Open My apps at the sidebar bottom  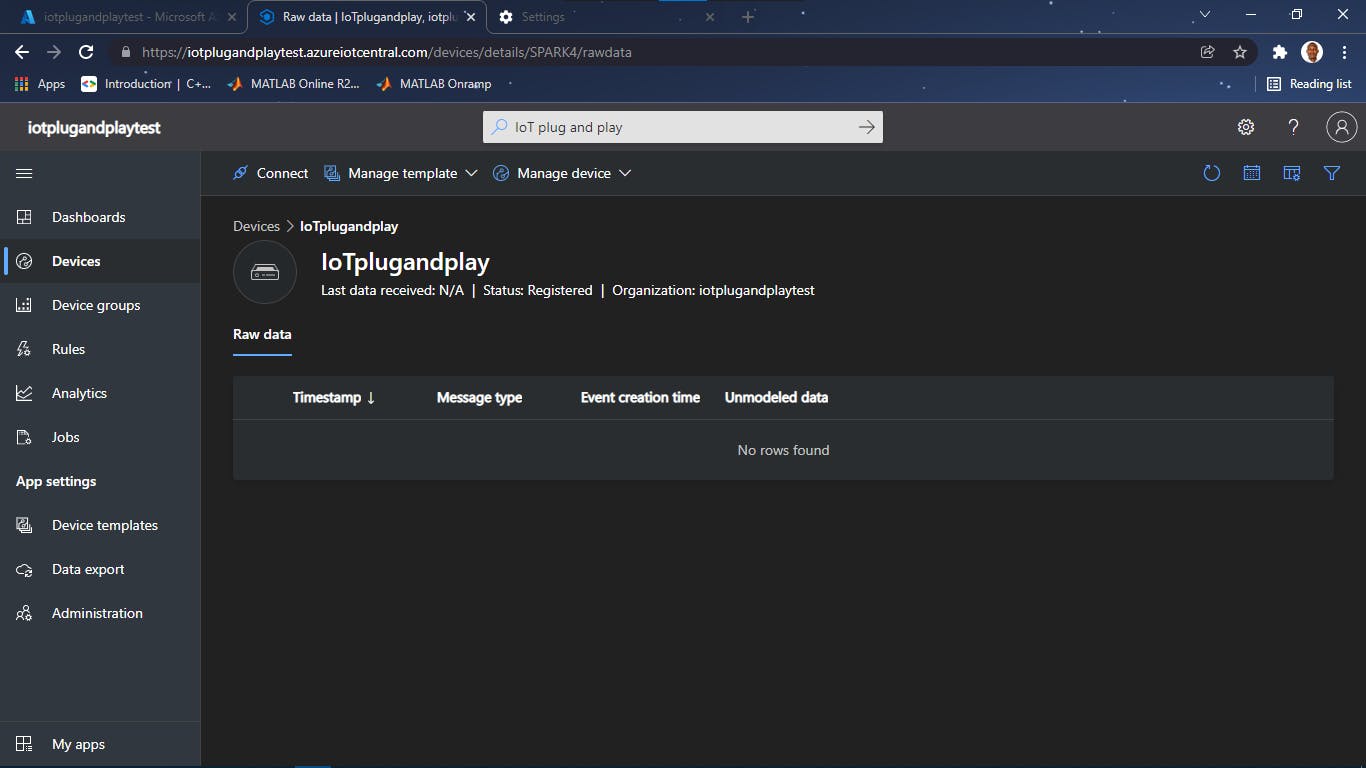click(100, 744)
